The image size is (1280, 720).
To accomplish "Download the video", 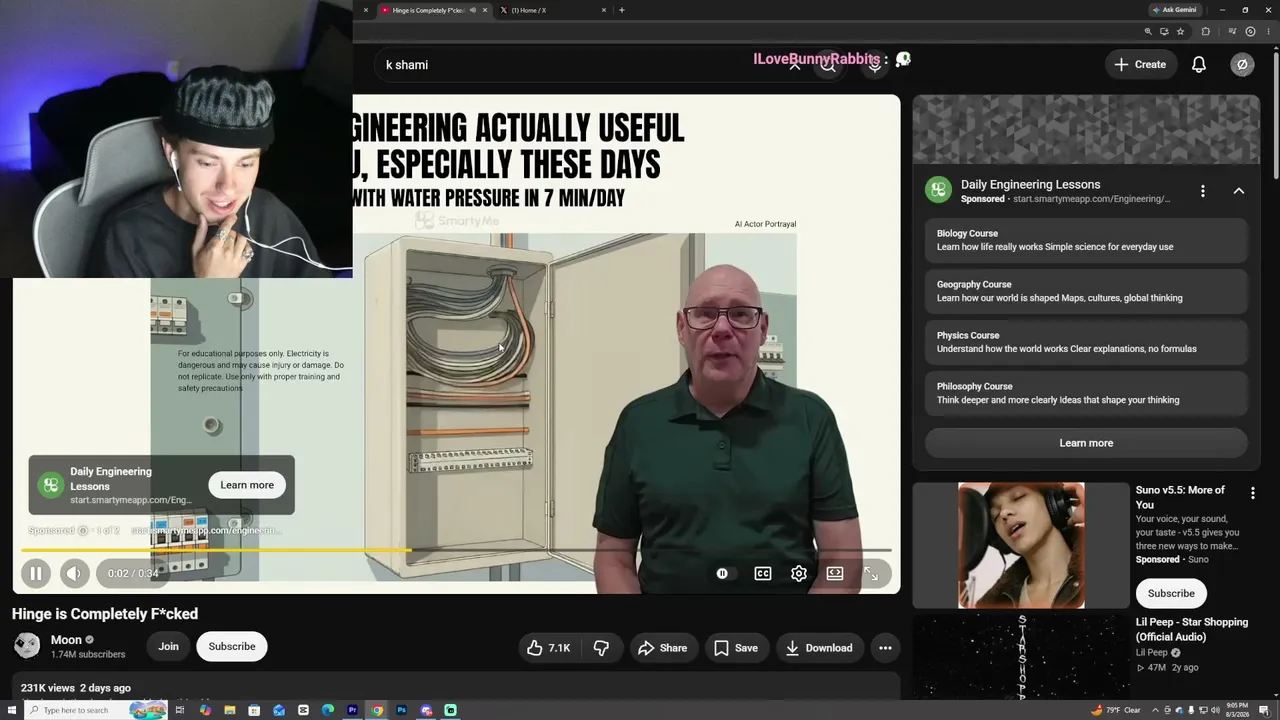I will 819,648.
